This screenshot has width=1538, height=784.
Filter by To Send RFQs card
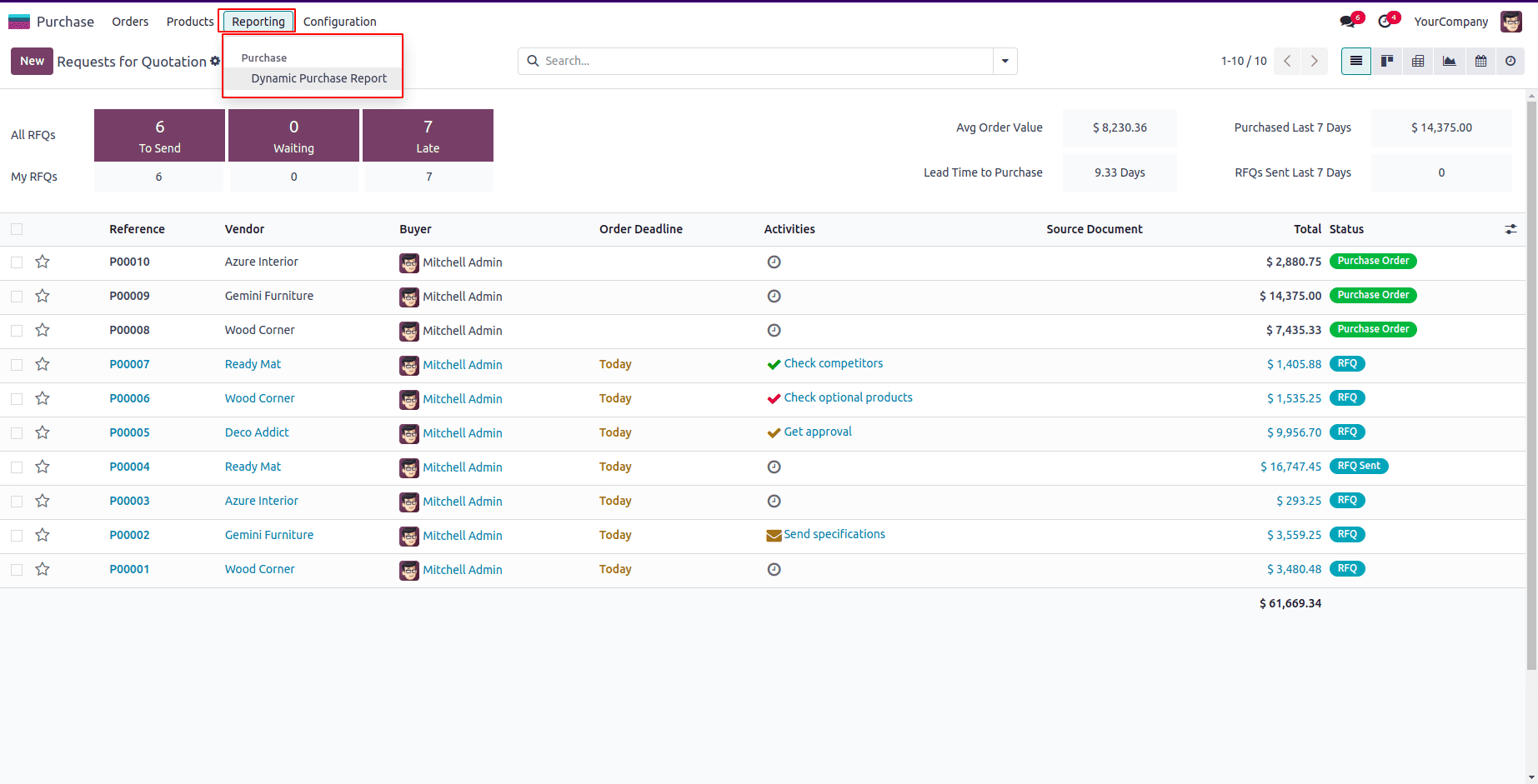(x=159, y=135)
